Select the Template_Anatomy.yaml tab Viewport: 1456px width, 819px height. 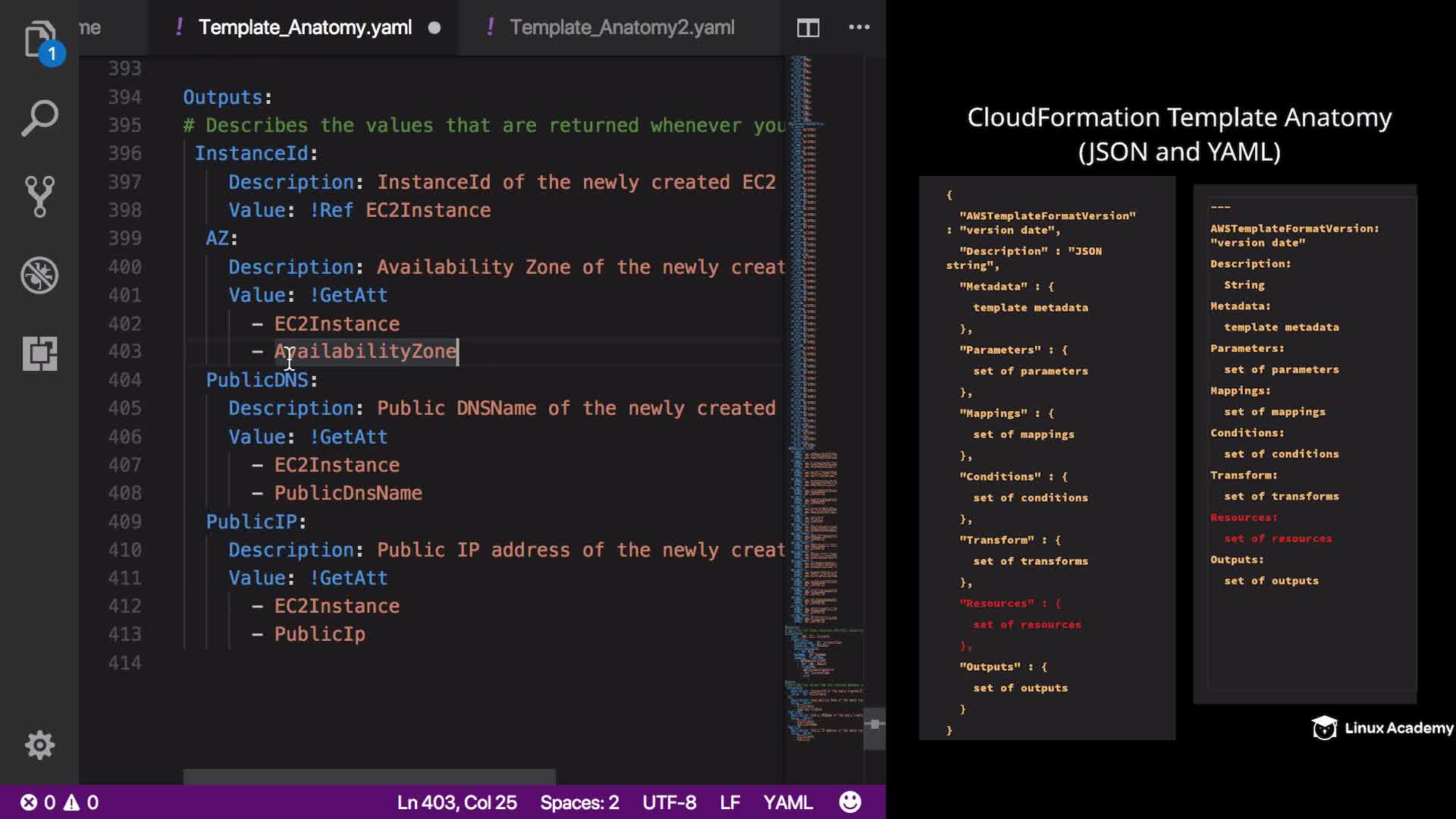pos(304,27)
